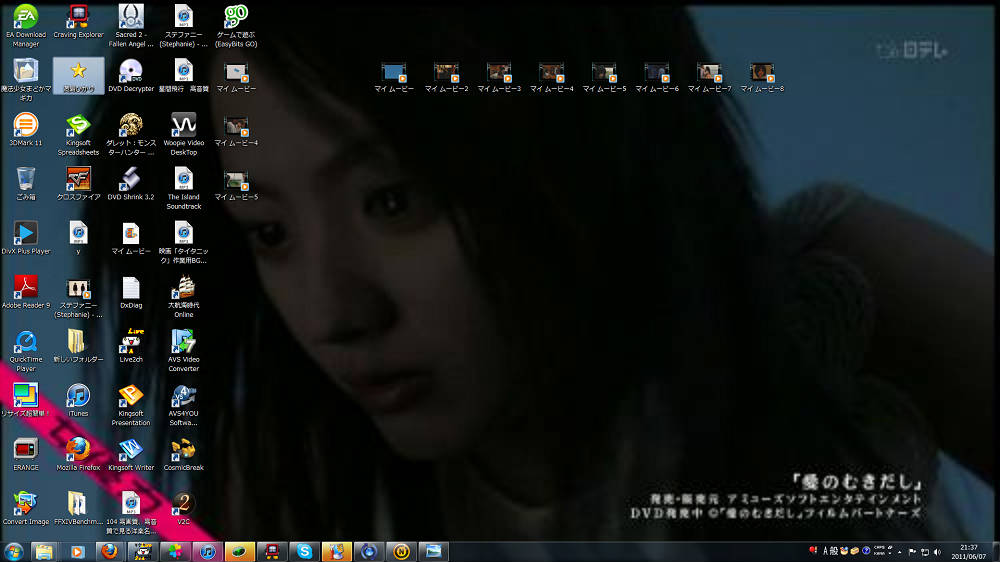Open the V2C desktop shortcut
The height and width of the screenshot is (562, 1000).
pos(184,508)
